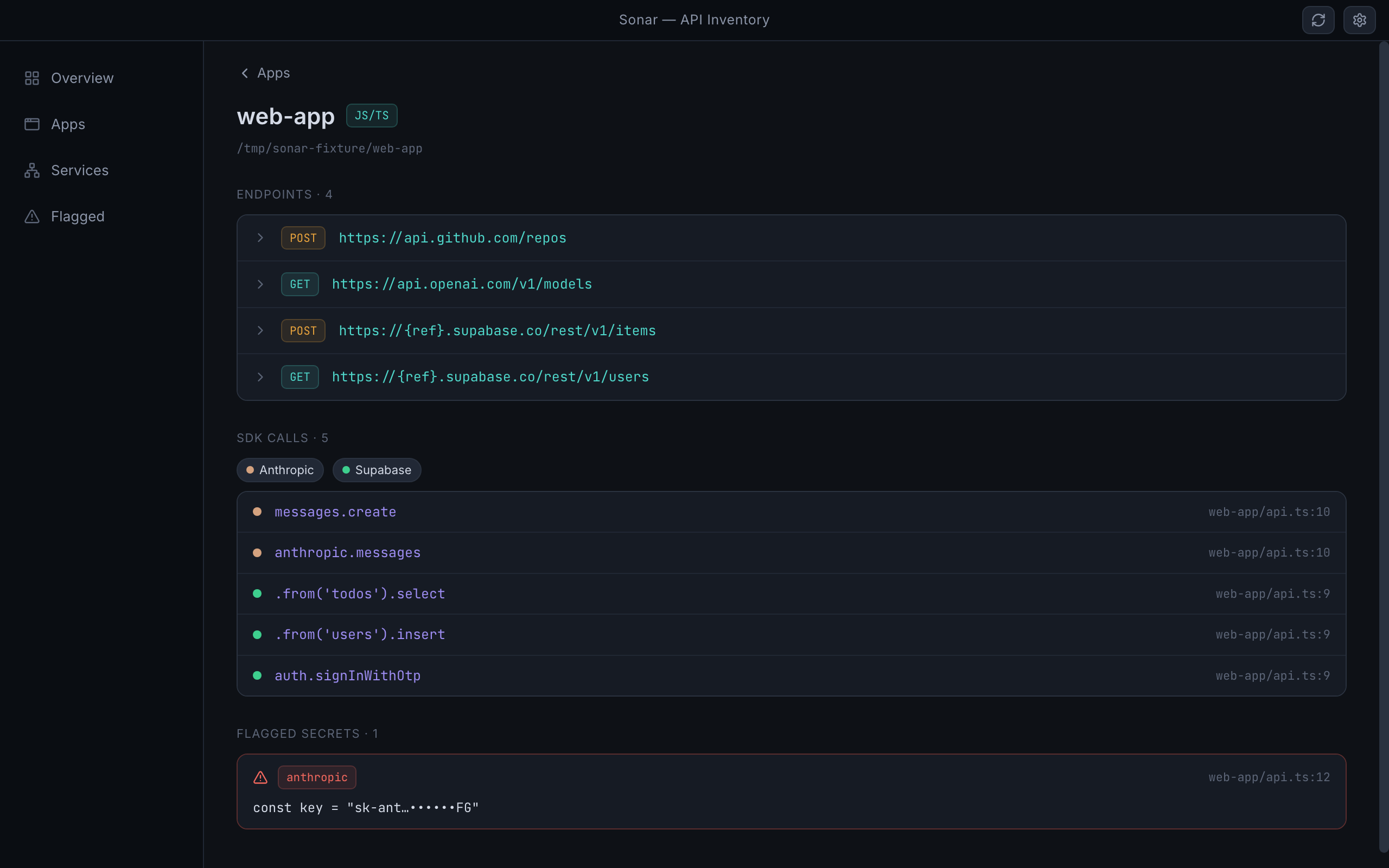Select the .from('users').insert call

click(x=791, y=634)
